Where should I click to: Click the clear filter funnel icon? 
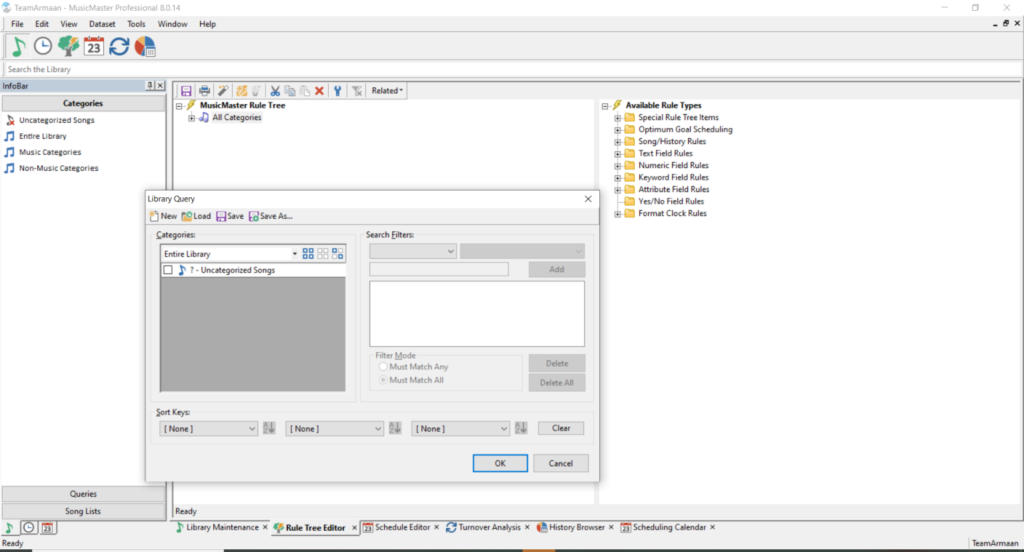pyautogui.click(x=357, y=91)
